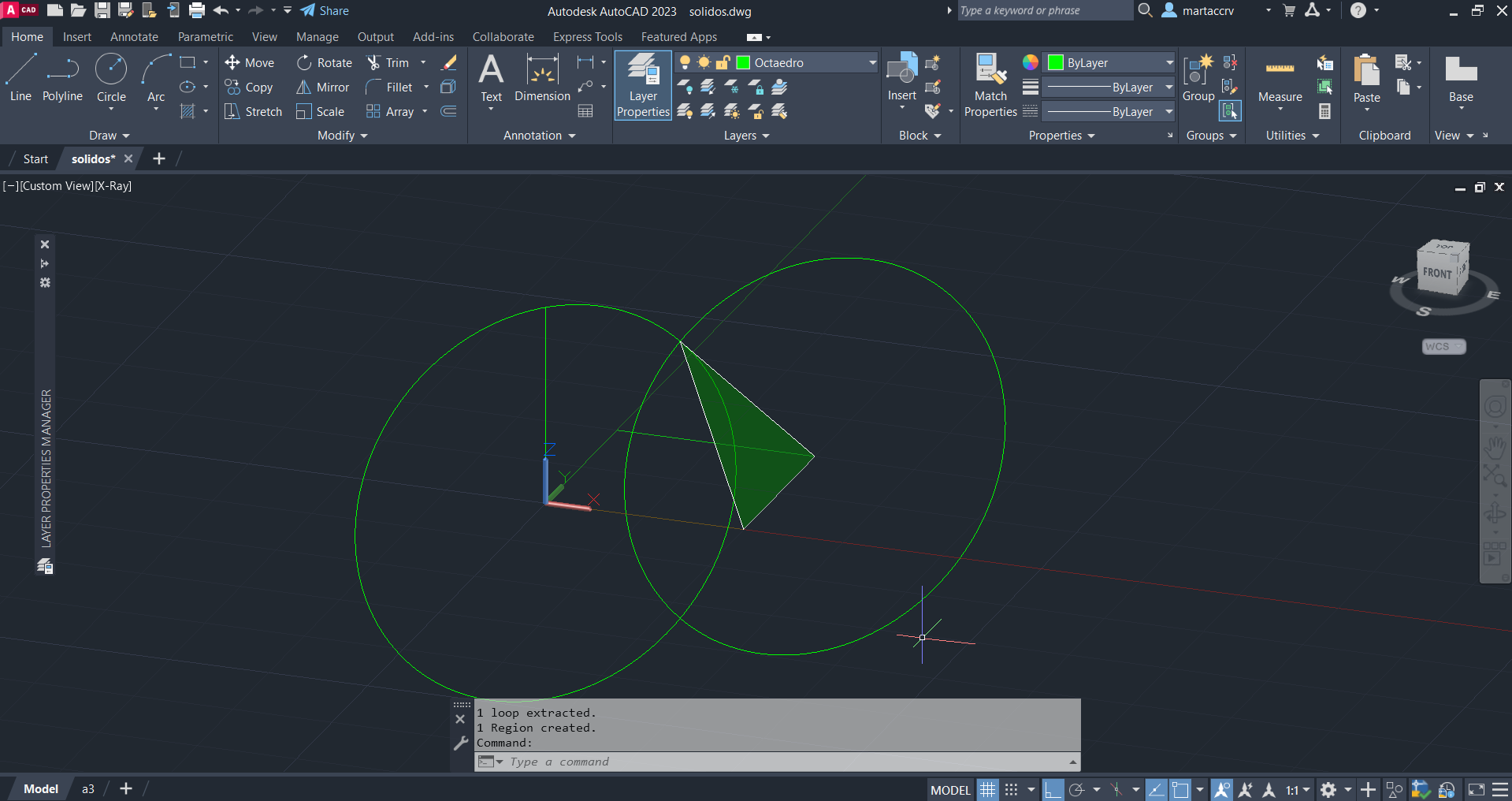1512x801 pixels.
Task: Click the Match Properties tool
Action: [x=990, y=85]
